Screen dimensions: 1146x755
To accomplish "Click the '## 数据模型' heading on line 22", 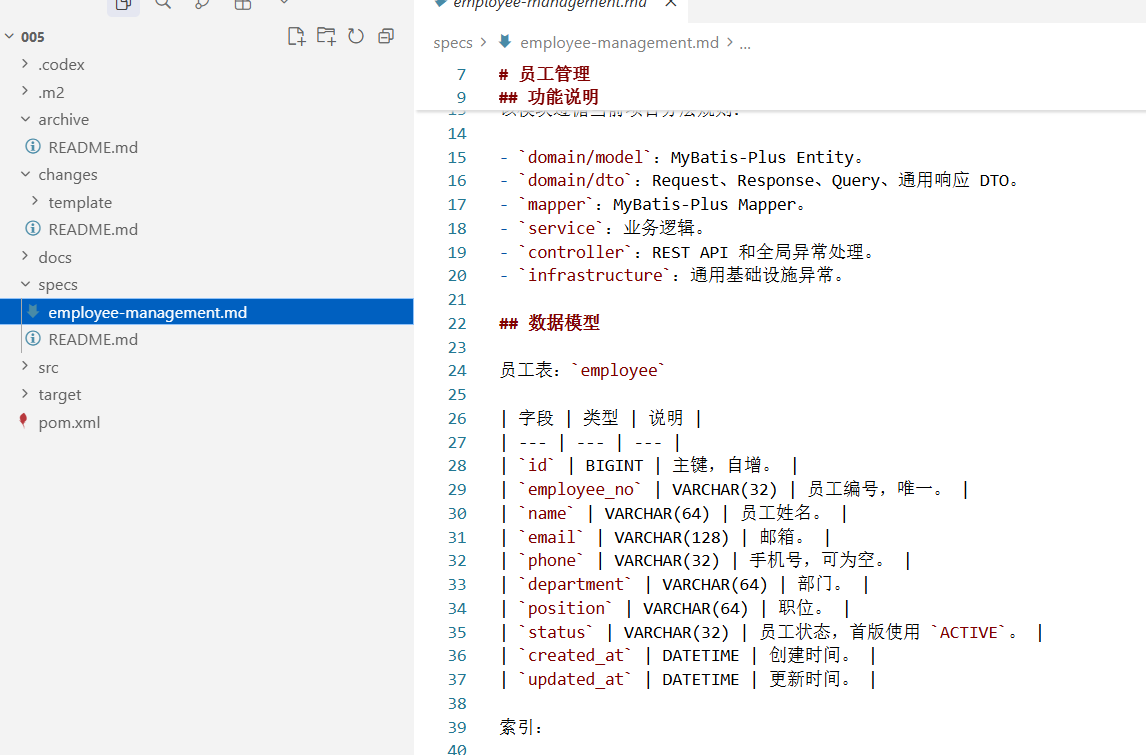I will click(x=550, y=322).
